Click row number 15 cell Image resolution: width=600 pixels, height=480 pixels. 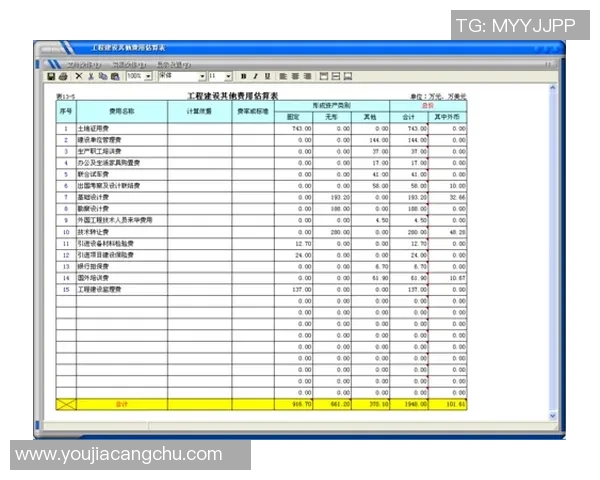(66, 290)
